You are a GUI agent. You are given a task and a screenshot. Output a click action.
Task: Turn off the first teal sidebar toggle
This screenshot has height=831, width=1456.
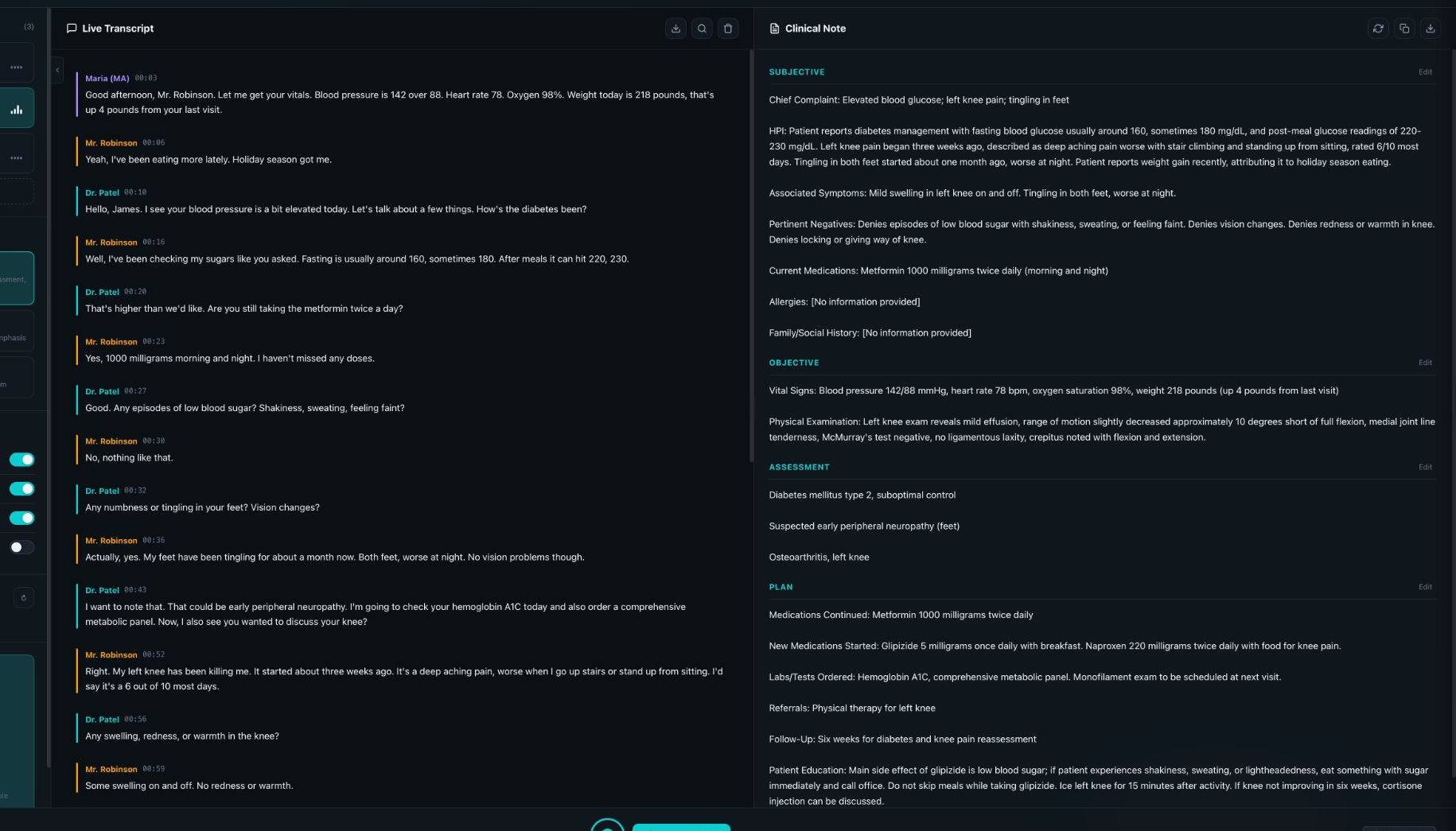click(x=21, y=459)
